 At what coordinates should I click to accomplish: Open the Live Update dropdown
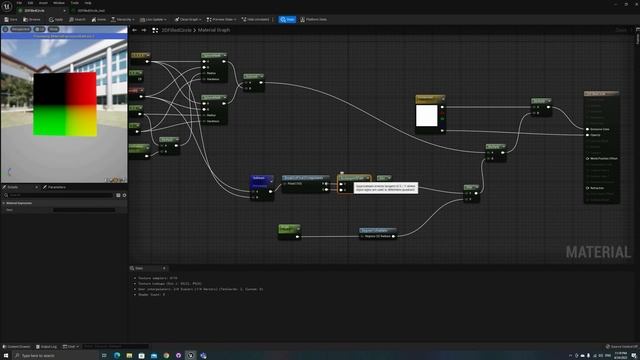[153, 20]
